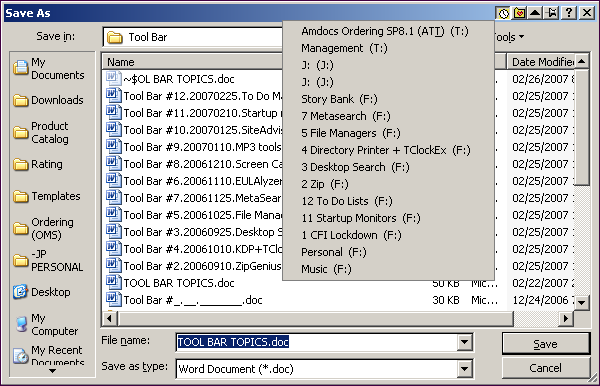Viewport: 600px width, 386px height.
Task: Click Word icon of TOOL BAR TOPICS.doc row
Action: pyautogui.click(x=113, y=282)
